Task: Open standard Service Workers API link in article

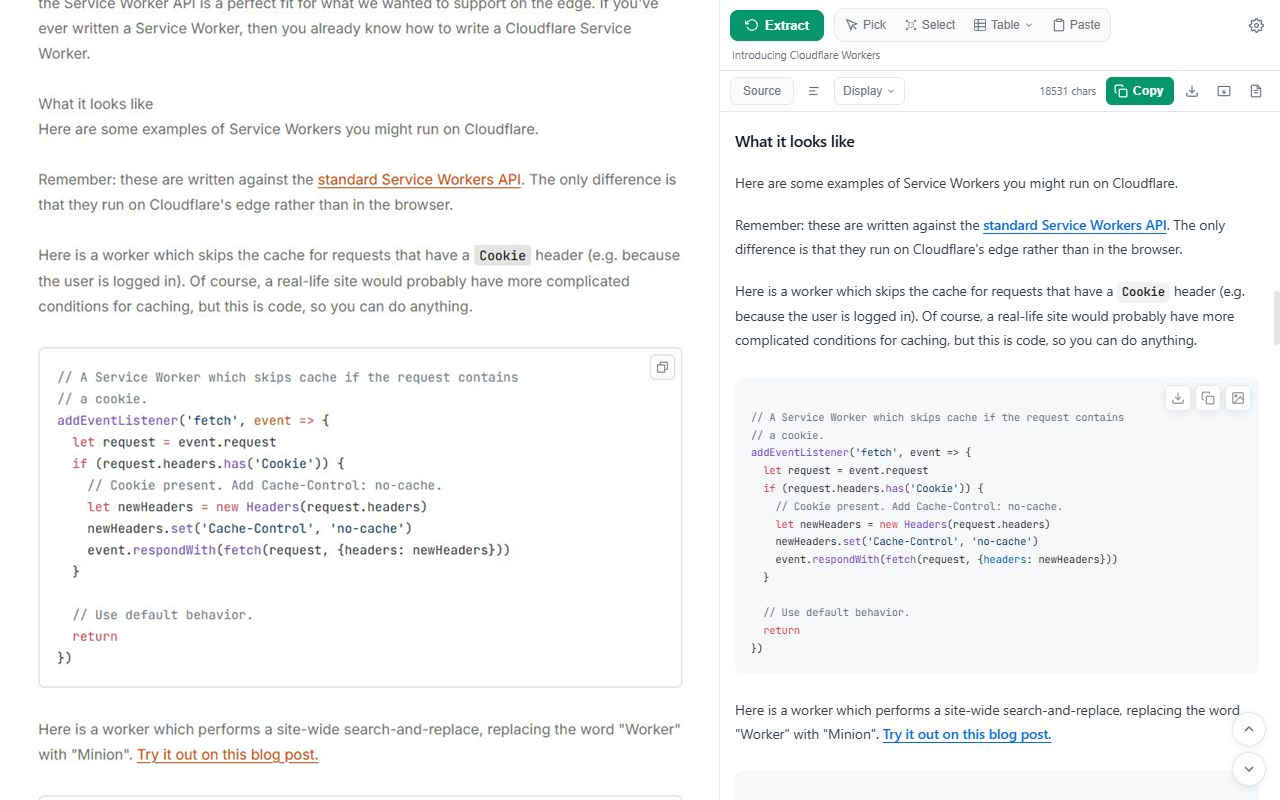Action: (419, 180)
